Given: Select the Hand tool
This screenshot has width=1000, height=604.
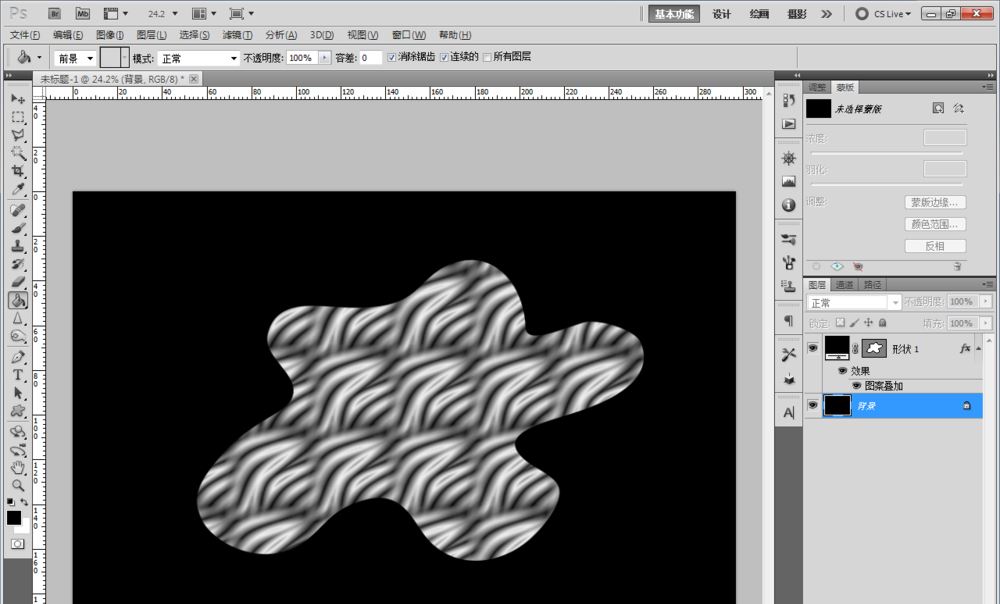Looking at the screenshot, I should tap(18, 468).
